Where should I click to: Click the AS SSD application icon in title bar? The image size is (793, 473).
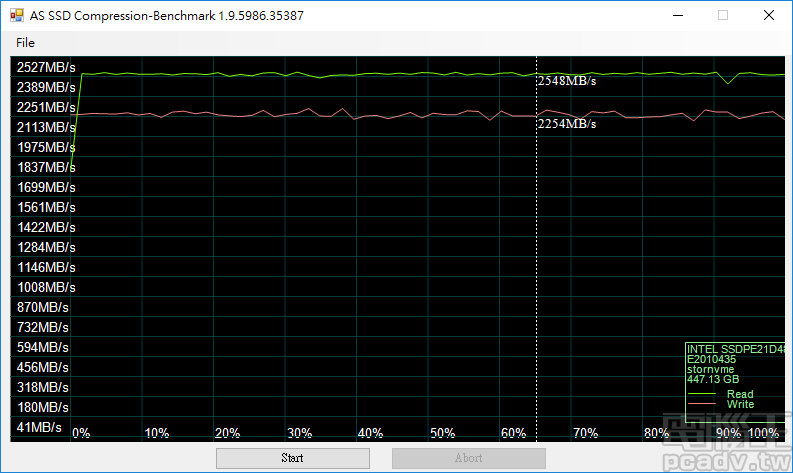(17, 15)
